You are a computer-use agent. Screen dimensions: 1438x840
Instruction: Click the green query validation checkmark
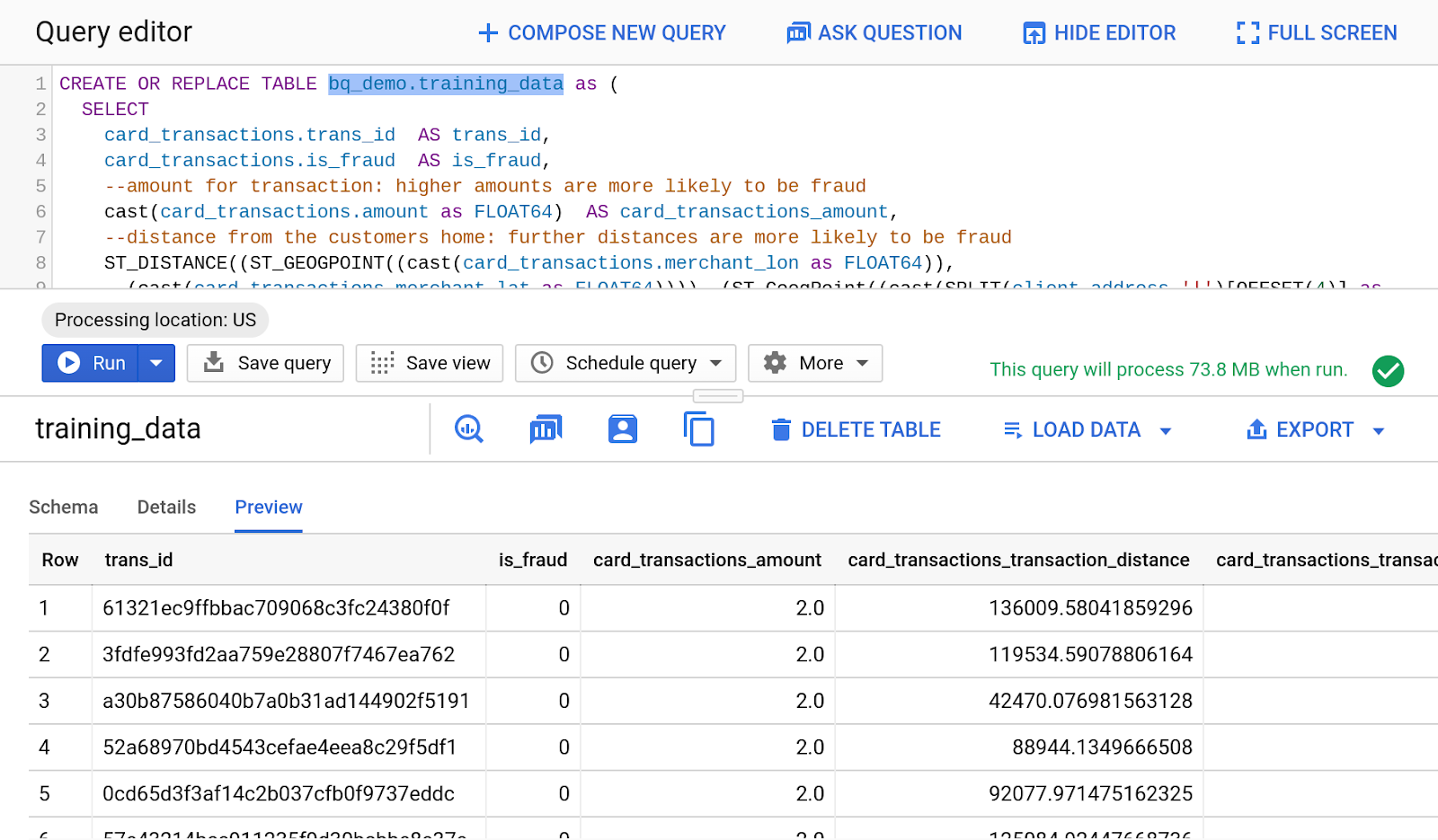pyautogui.click(x=1388, y=370)
